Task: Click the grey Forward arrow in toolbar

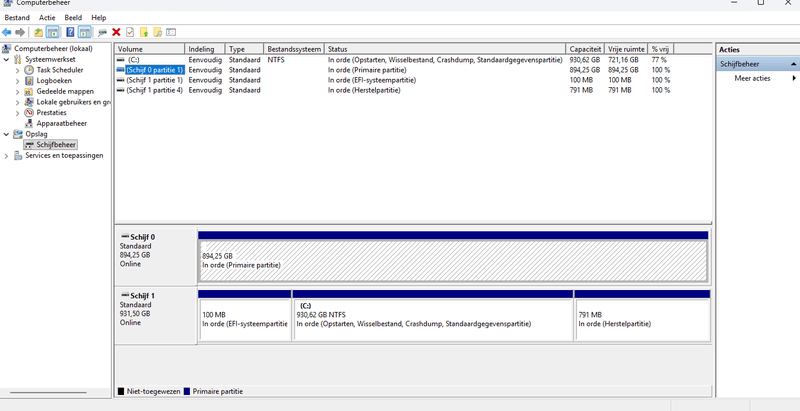Action: click(x=20, y=33)
